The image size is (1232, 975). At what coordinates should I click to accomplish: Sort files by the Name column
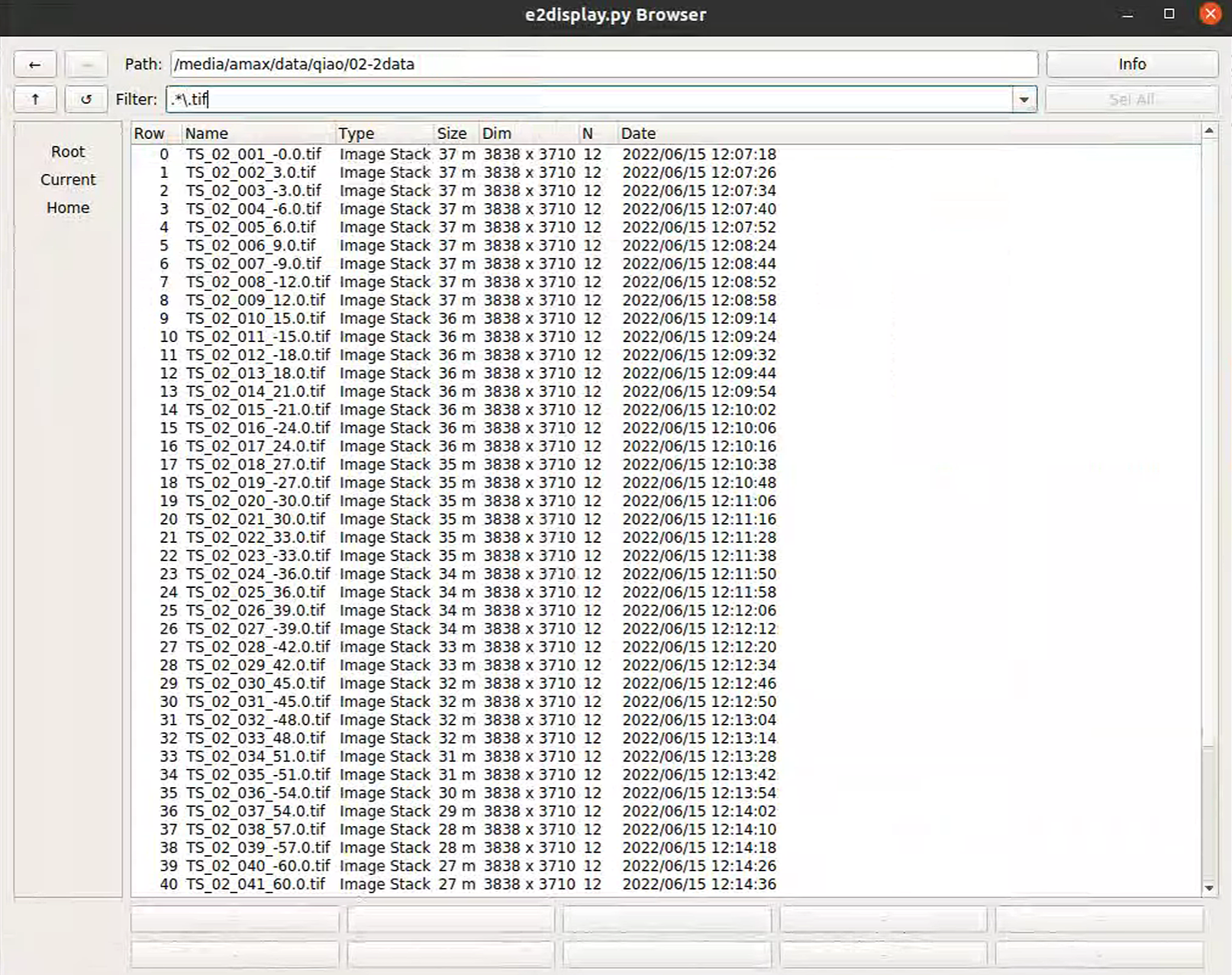pyautogui.click(x=205, y=133)
